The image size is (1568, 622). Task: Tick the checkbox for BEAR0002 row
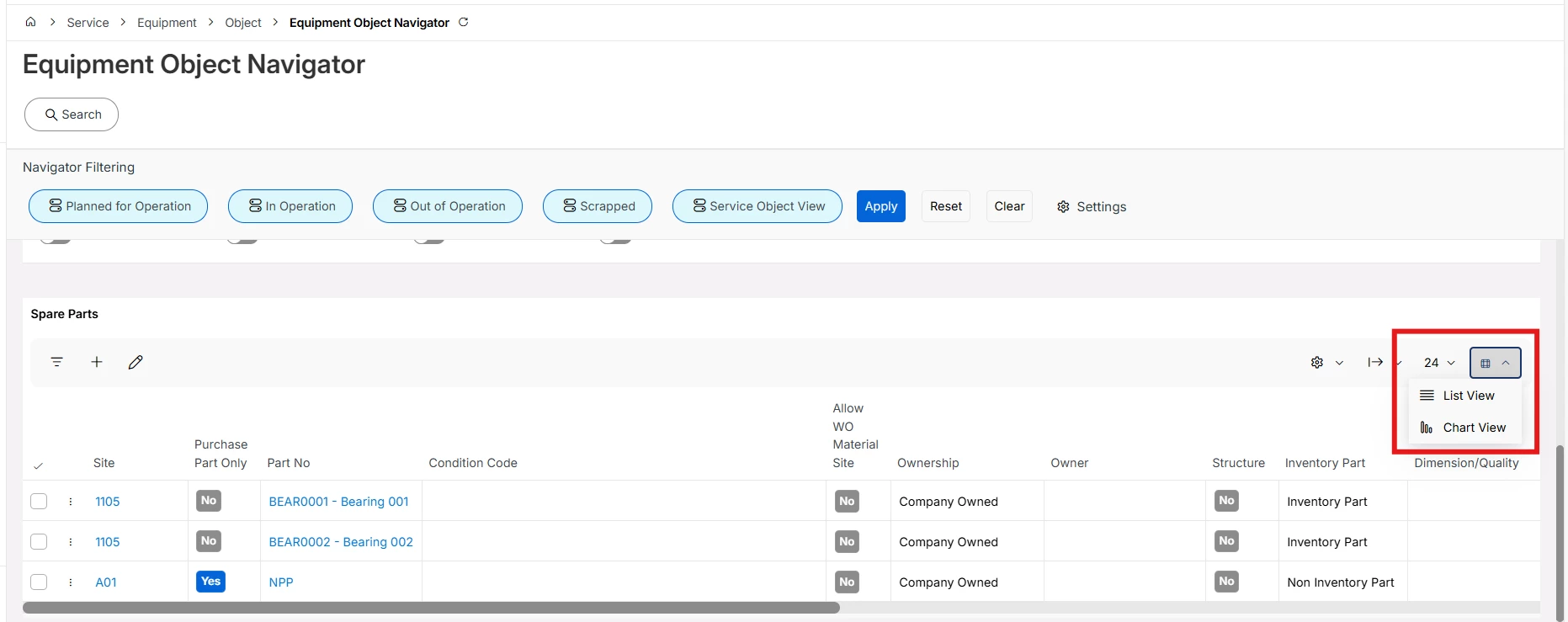click(39, 542)
